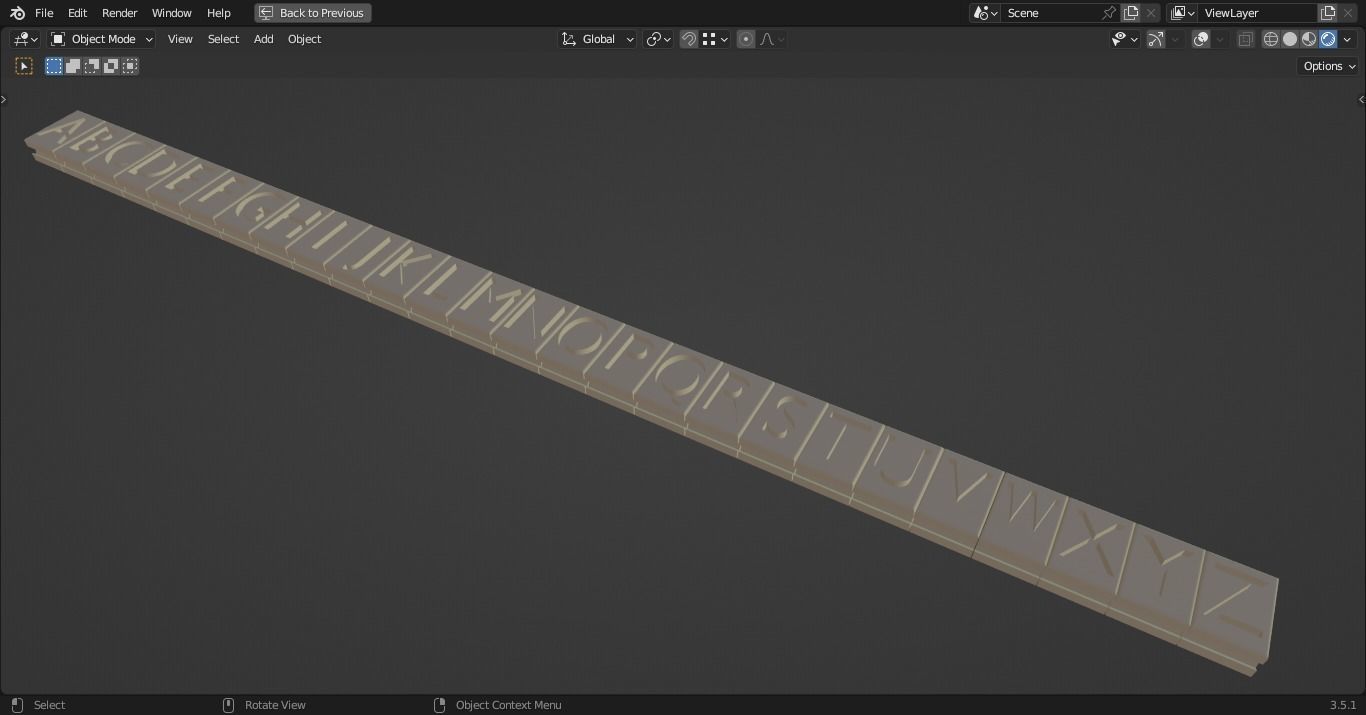
Task: Choose the Set new selection mode icon
Action: point(54,66)
